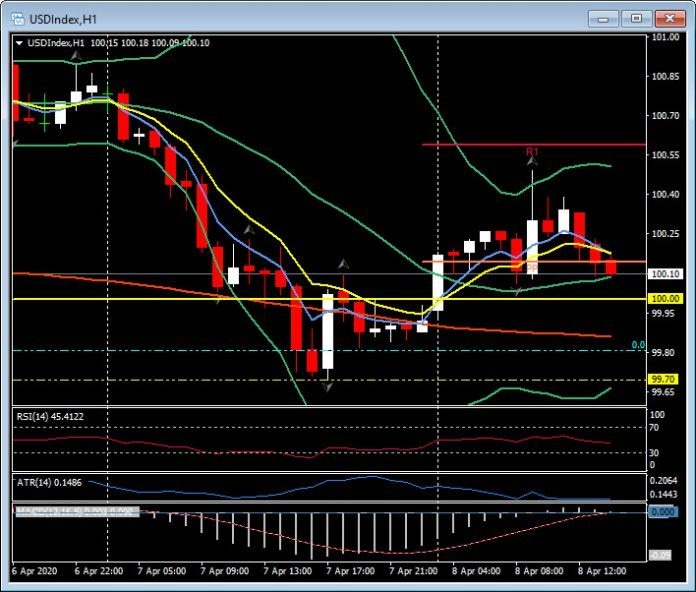Click the 7 Apr 17:00 time axis label
This screenshot has width=696, height=592.
tap(350, 571)
